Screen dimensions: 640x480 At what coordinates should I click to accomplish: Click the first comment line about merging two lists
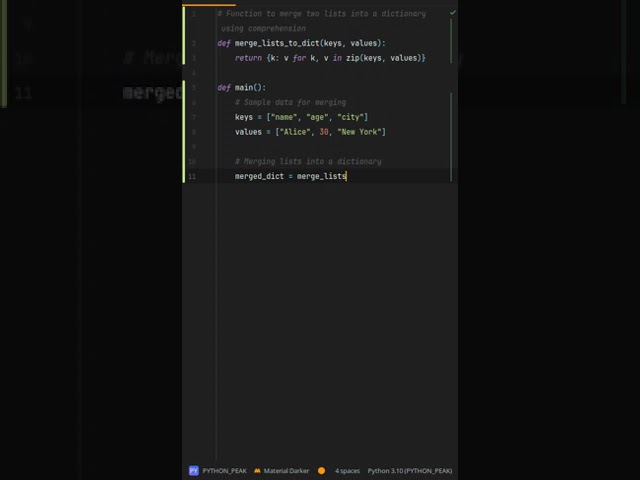322,14
